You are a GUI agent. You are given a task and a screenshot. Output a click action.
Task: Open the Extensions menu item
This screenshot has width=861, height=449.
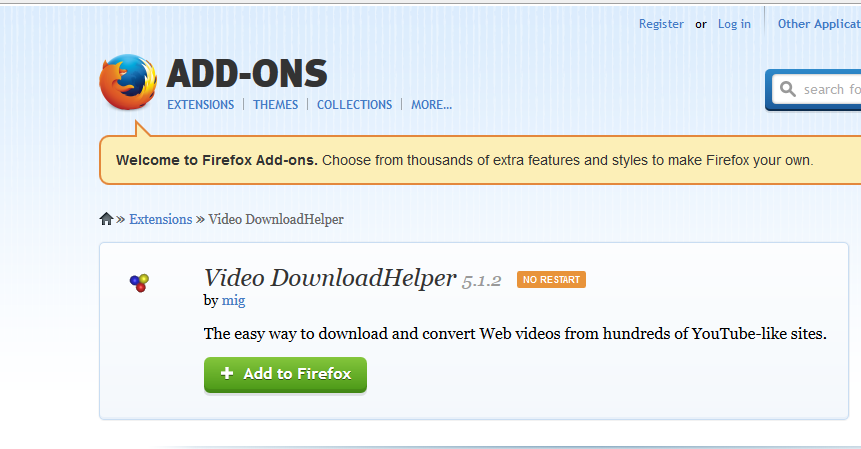(x=200, y=104)
